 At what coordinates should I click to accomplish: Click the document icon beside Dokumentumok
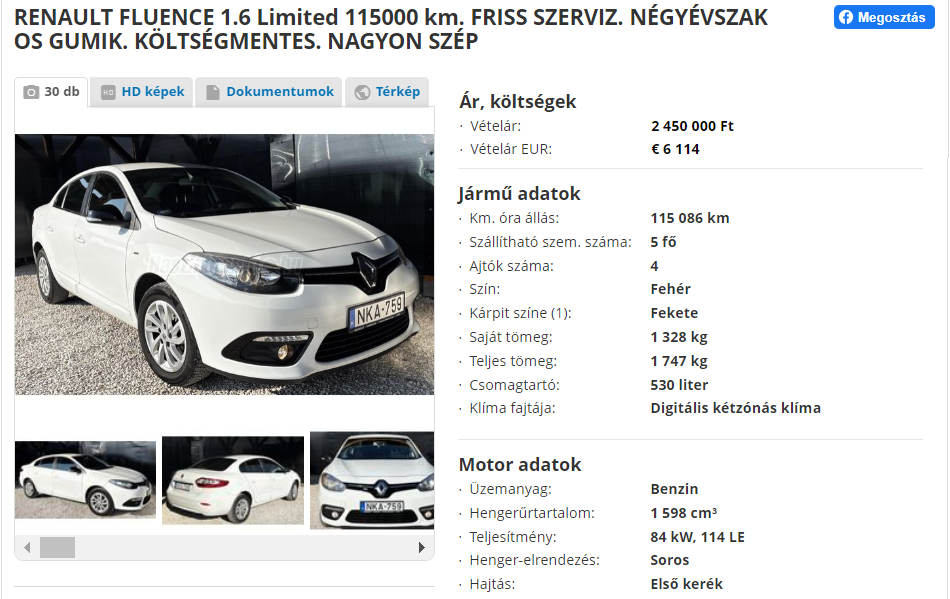[212, 92]
